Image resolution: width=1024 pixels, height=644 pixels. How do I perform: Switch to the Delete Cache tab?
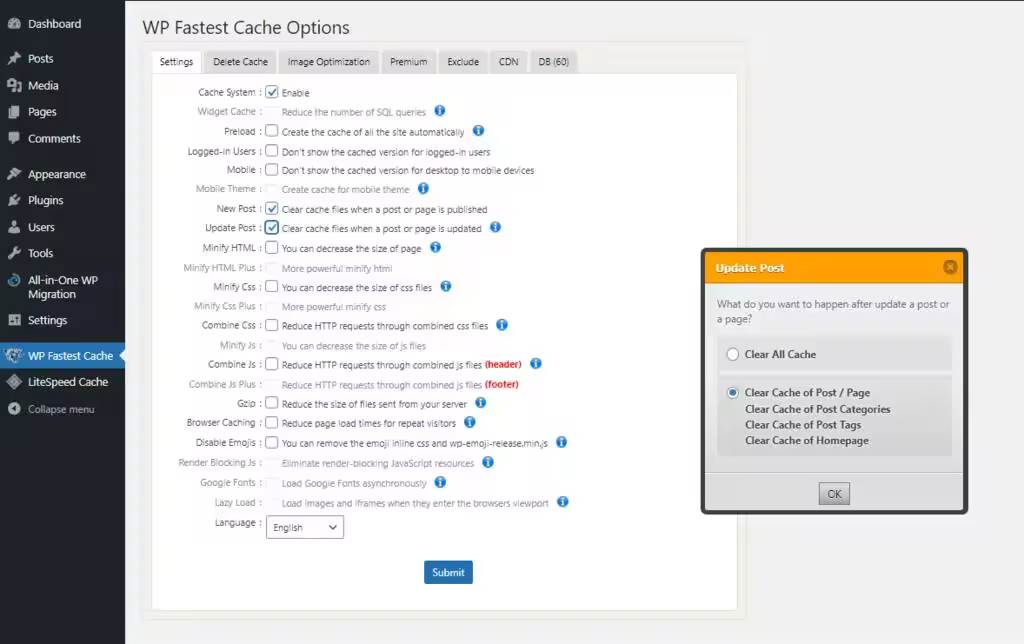(240, 61)
